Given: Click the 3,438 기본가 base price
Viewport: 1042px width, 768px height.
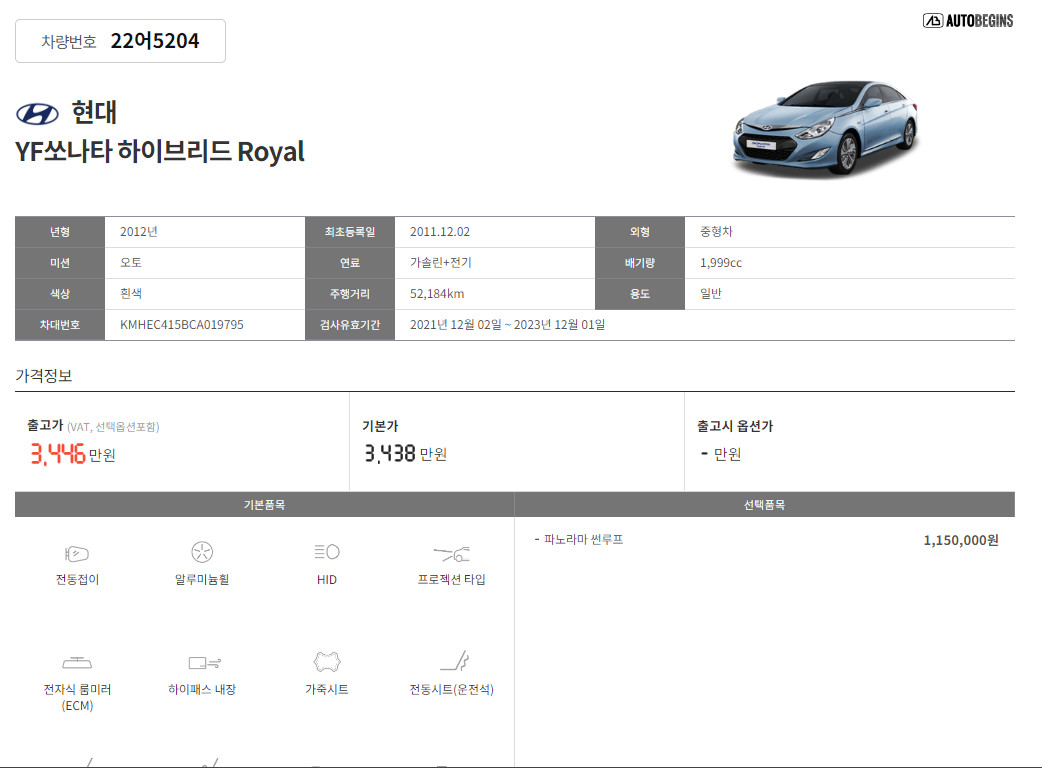Looking at the screenshot, I should [x=389, y=454].
